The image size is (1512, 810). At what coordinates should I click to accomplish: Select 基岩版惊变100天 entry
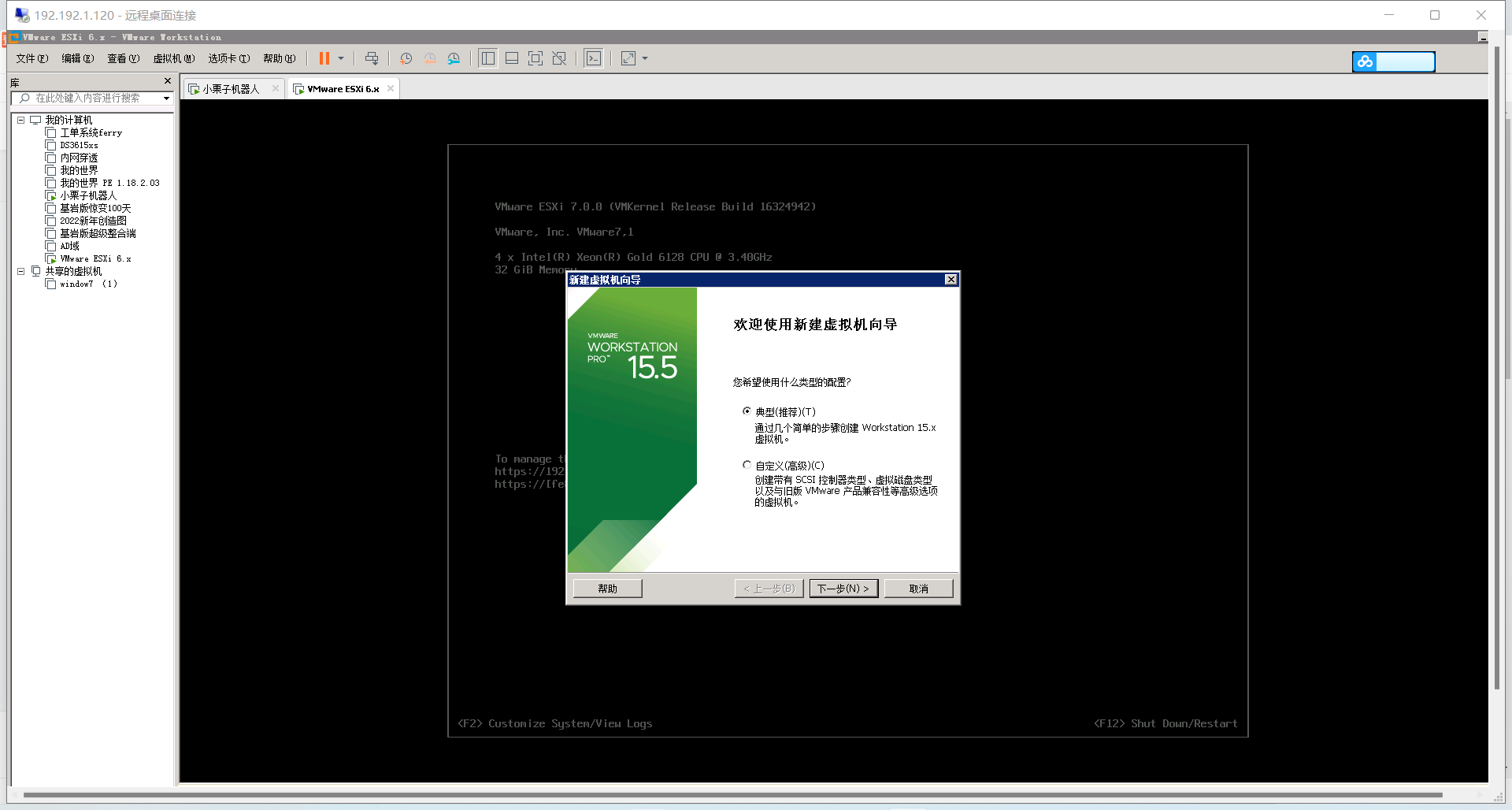click(95, 208)
